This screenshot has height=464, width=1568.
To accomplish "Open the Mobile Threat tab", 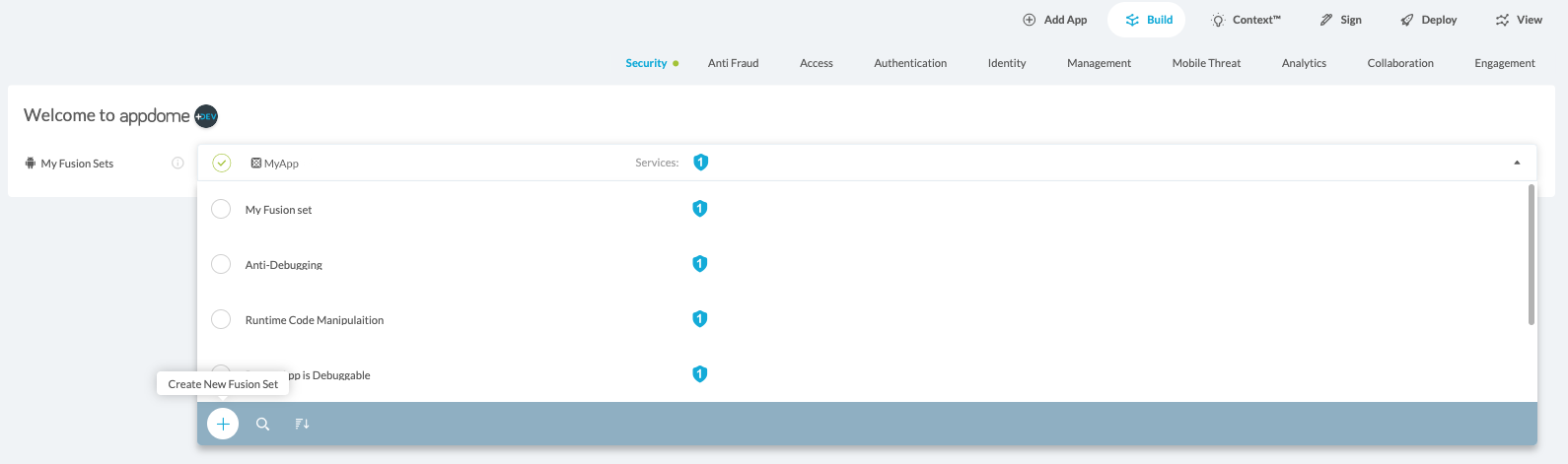I will click(x=1206, y=63).
